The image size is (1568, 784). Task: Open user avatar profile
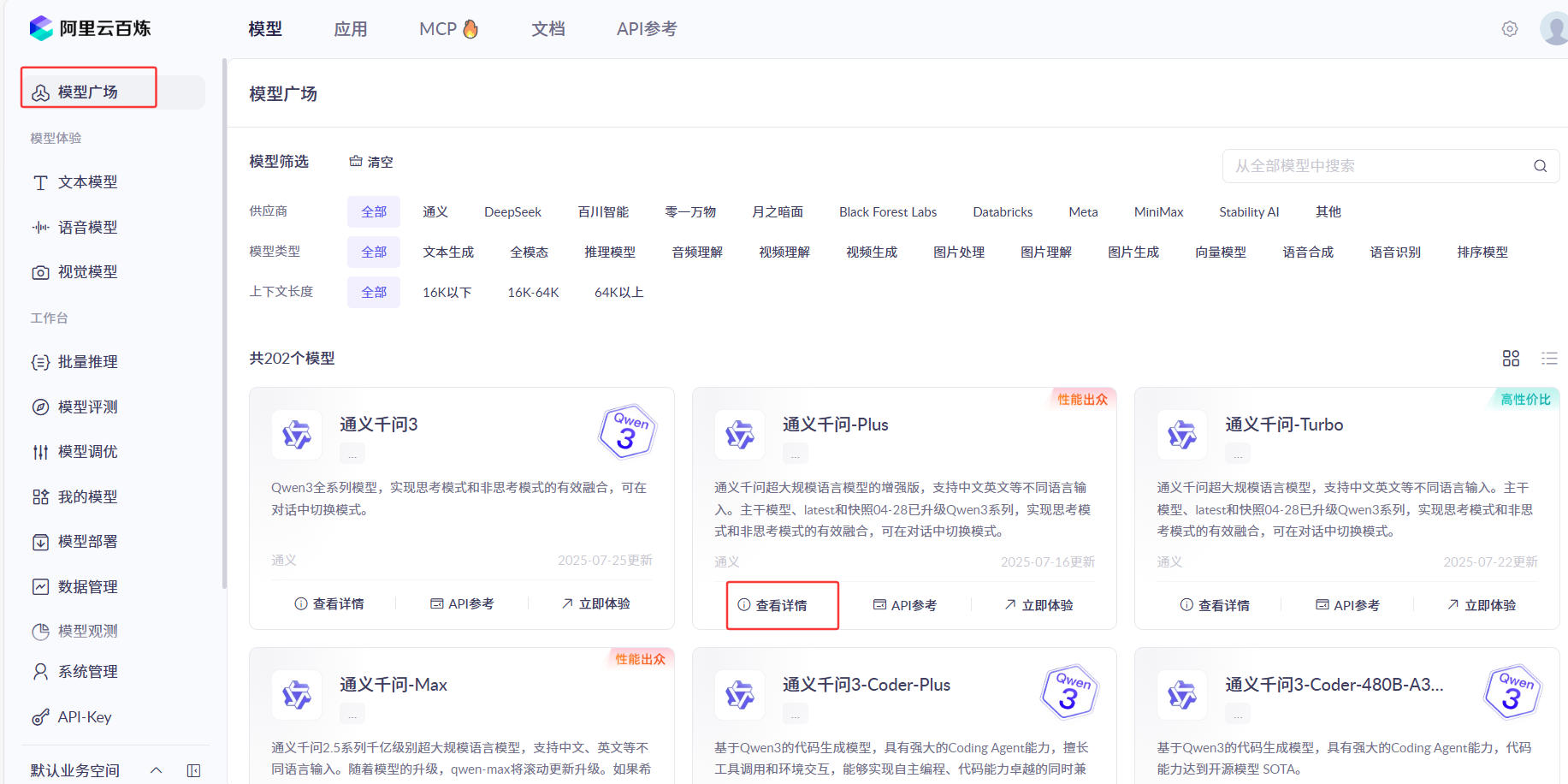(x=1554, y=29)
